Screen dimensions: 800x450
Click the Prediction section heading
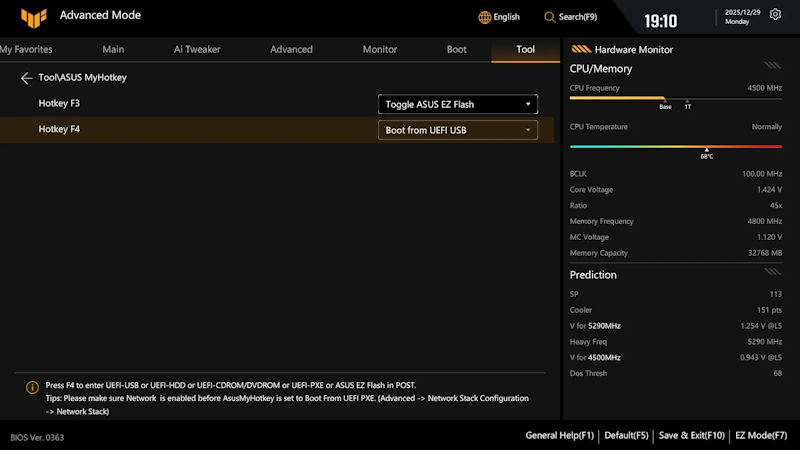click(593, 275)
